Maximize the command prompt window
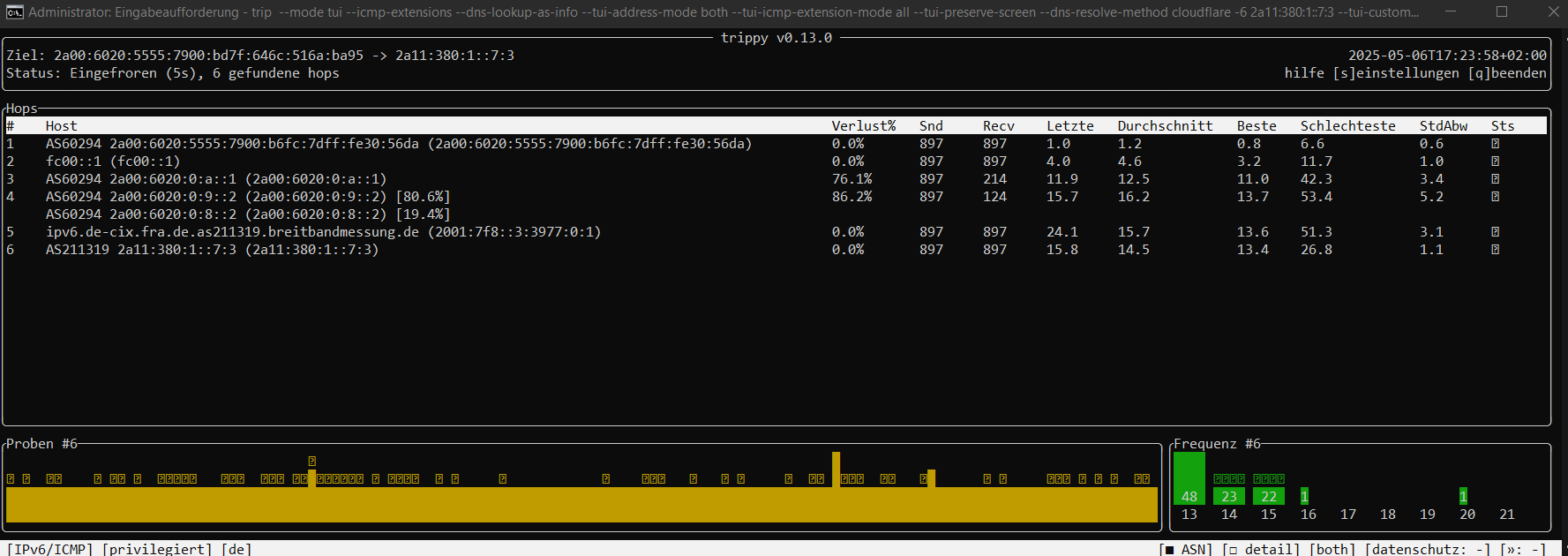 coord(1502,12)
